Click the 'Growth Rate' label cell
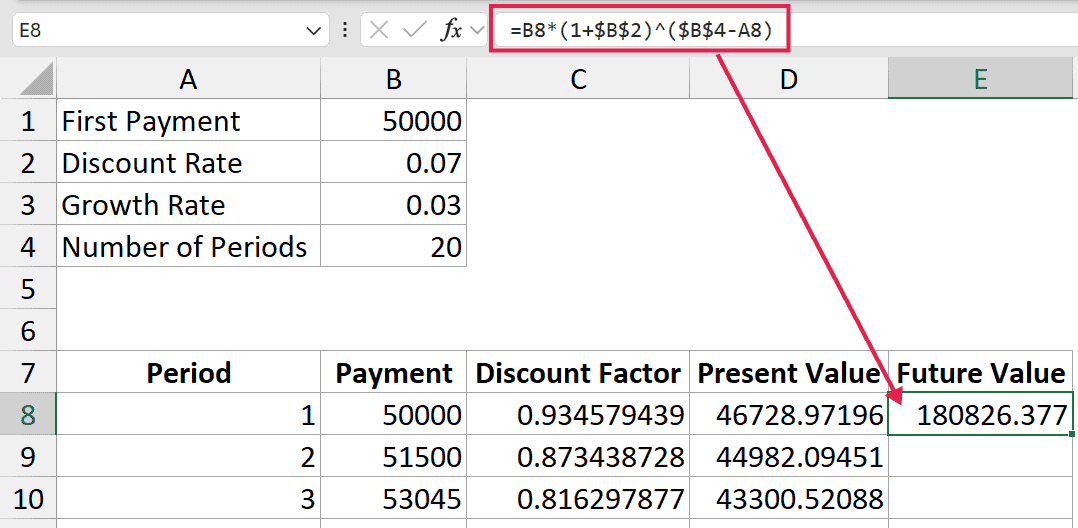 pyautogui.click(x=188, y=206)
